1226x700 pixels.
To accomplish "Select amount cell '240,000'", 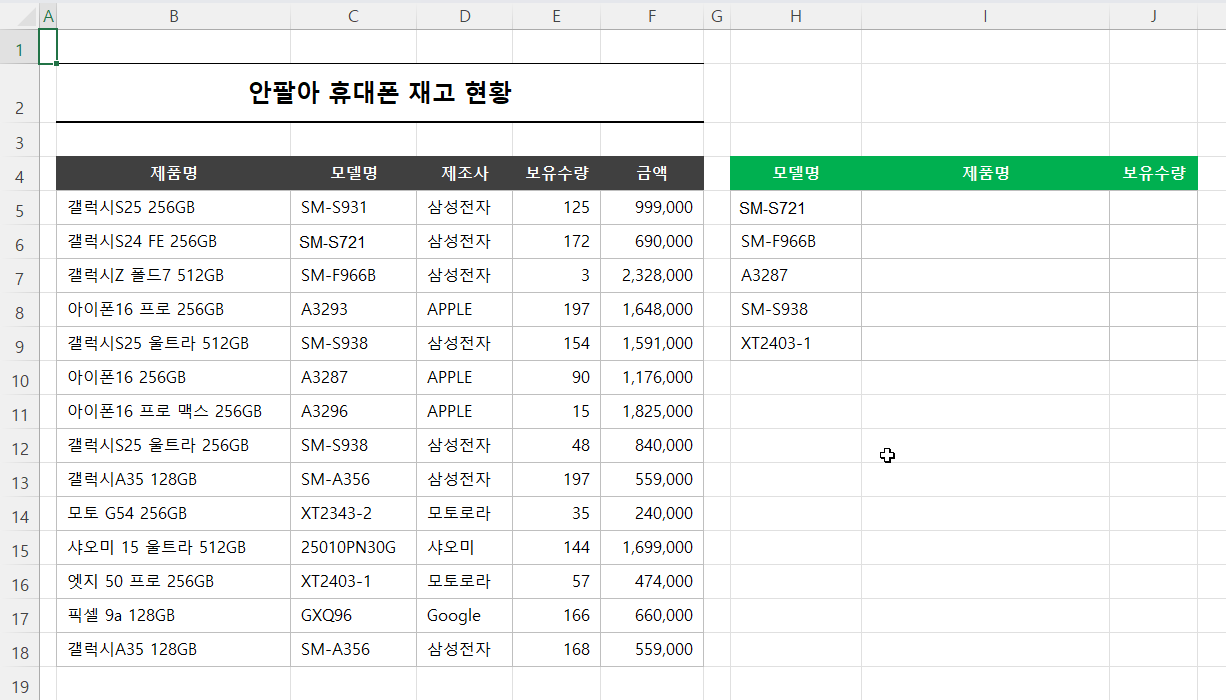I will 652,514.
